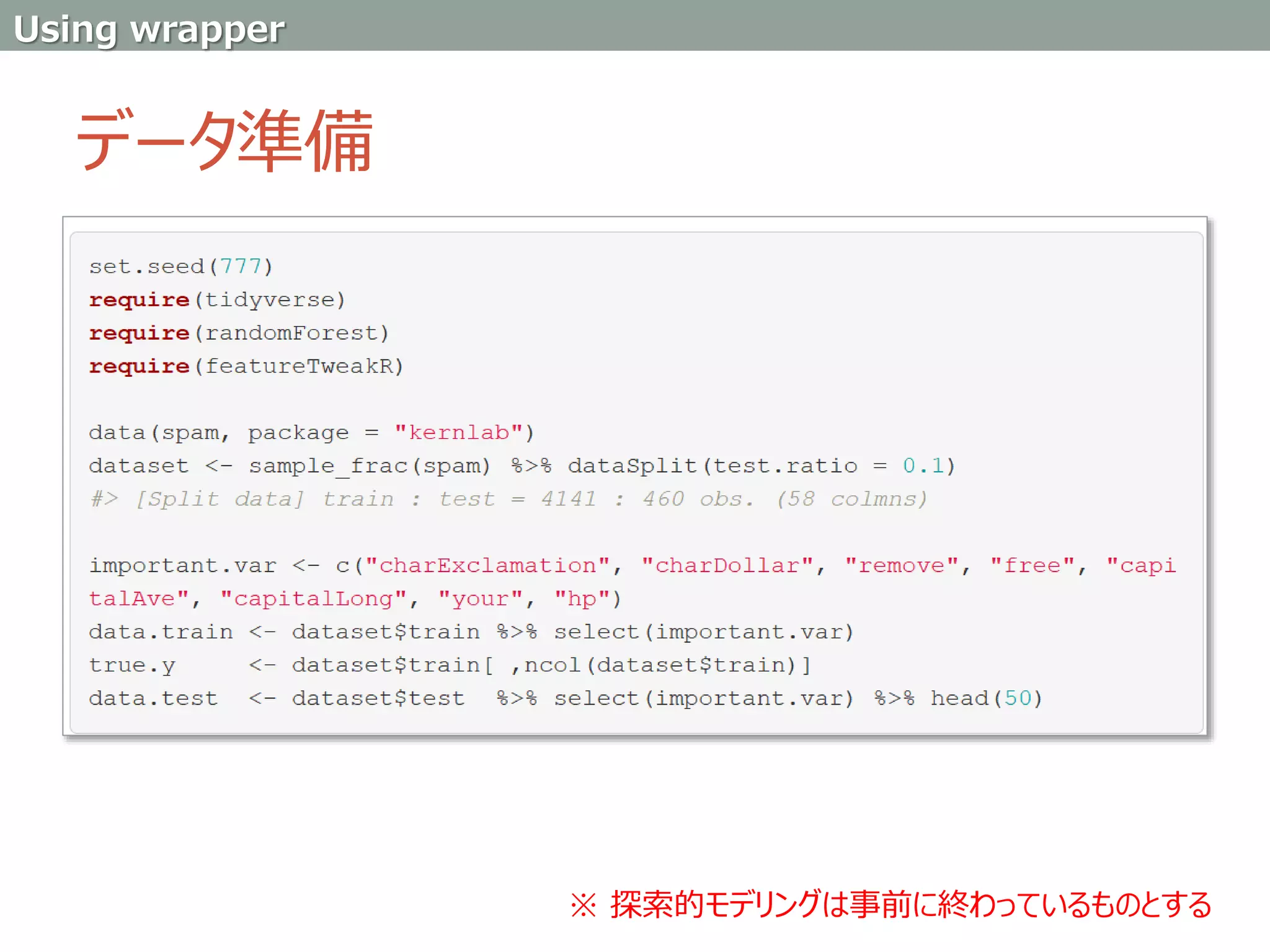Screen dimensions: 1270x952
Task: Click the "remove" string
Action: point(901,566)
